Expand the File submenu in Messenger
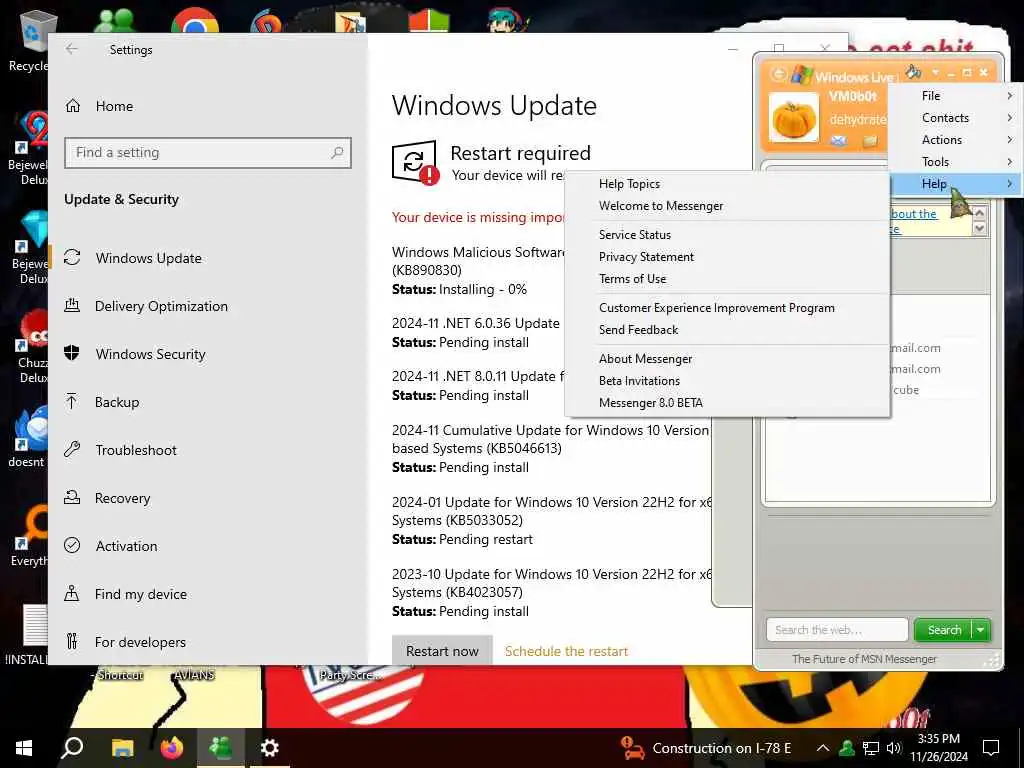The width and height of the screenshot is (1024, 768). click(x=953, y=95)
